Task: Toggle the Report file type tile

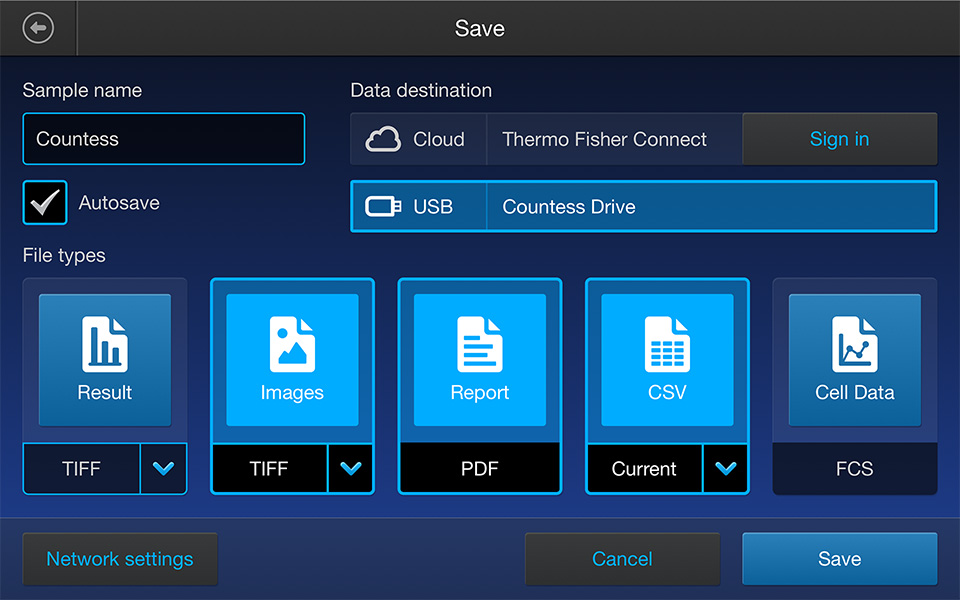Action: tap(479, 360)
